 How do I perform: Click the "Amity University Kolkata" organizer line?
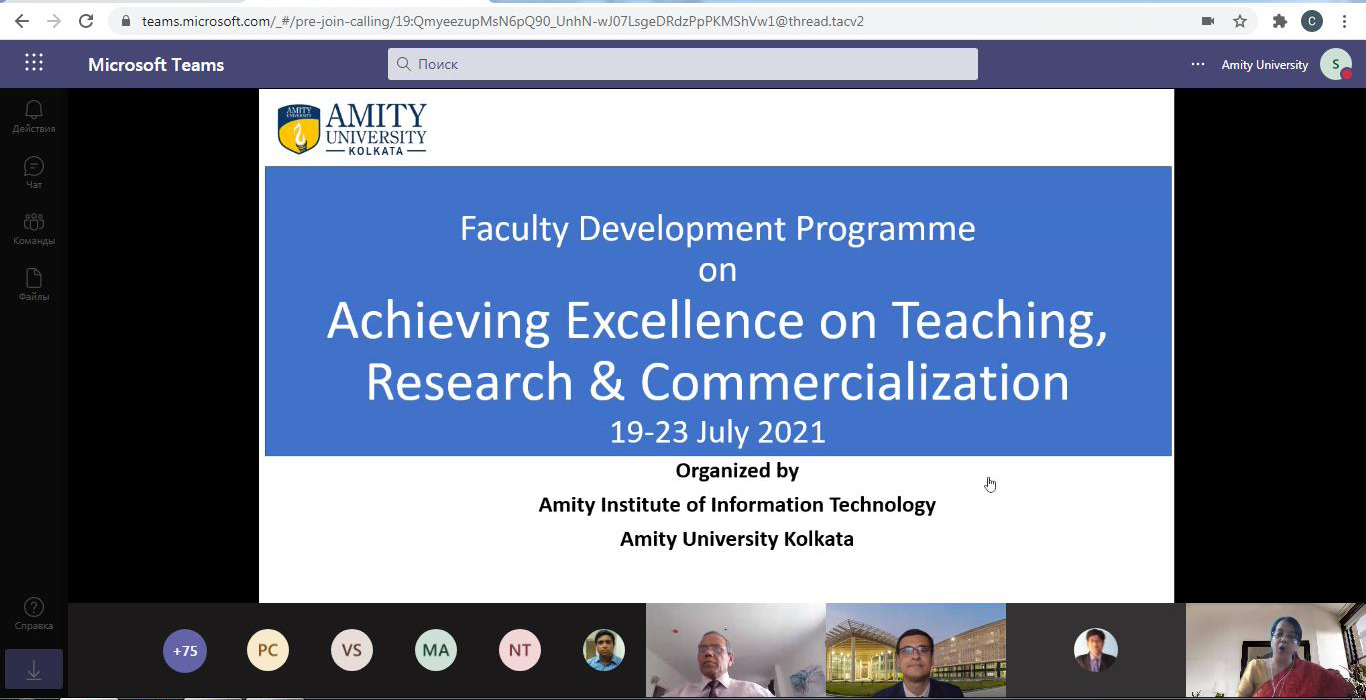pyautogui.click(x=737, y=539)
